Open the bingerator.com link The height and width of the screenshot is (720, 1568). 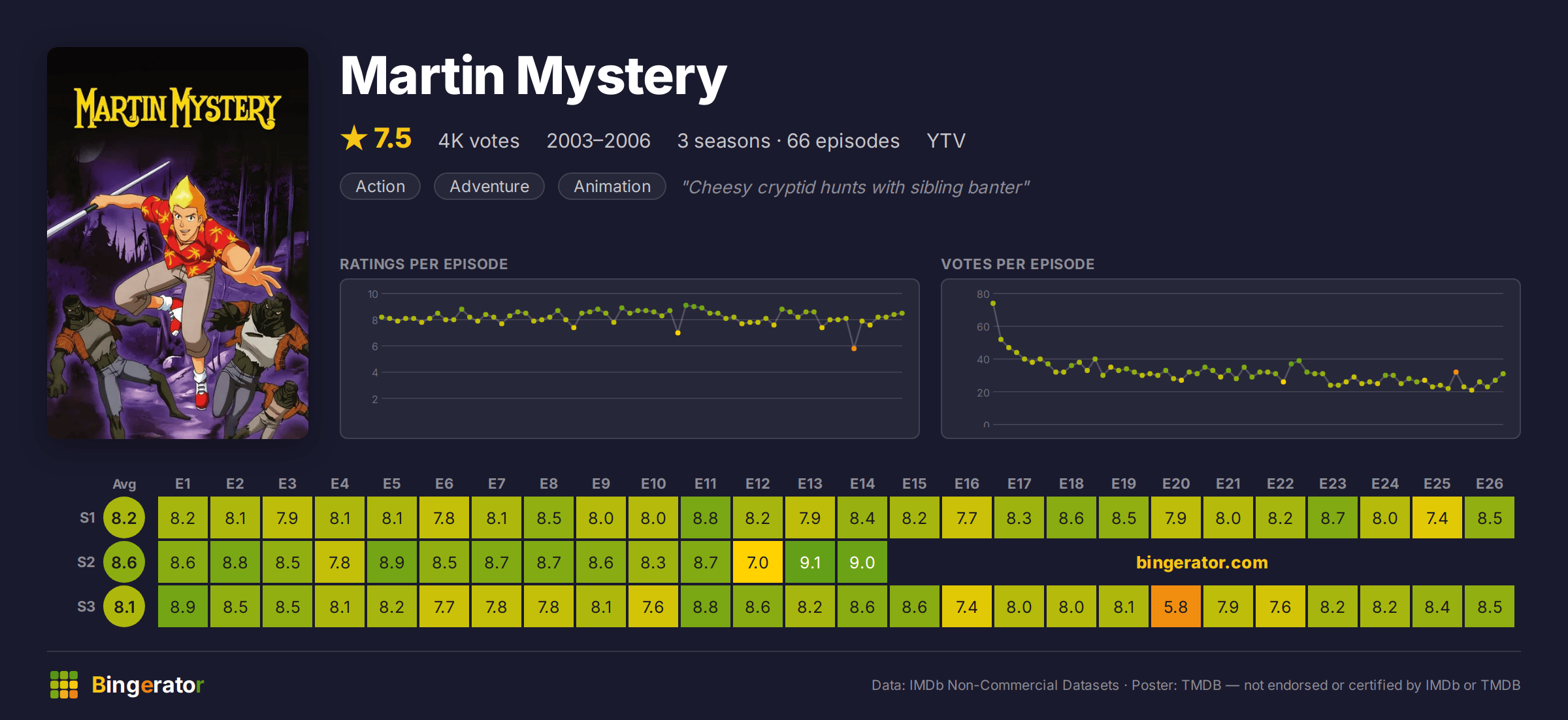pos(1201,563)
